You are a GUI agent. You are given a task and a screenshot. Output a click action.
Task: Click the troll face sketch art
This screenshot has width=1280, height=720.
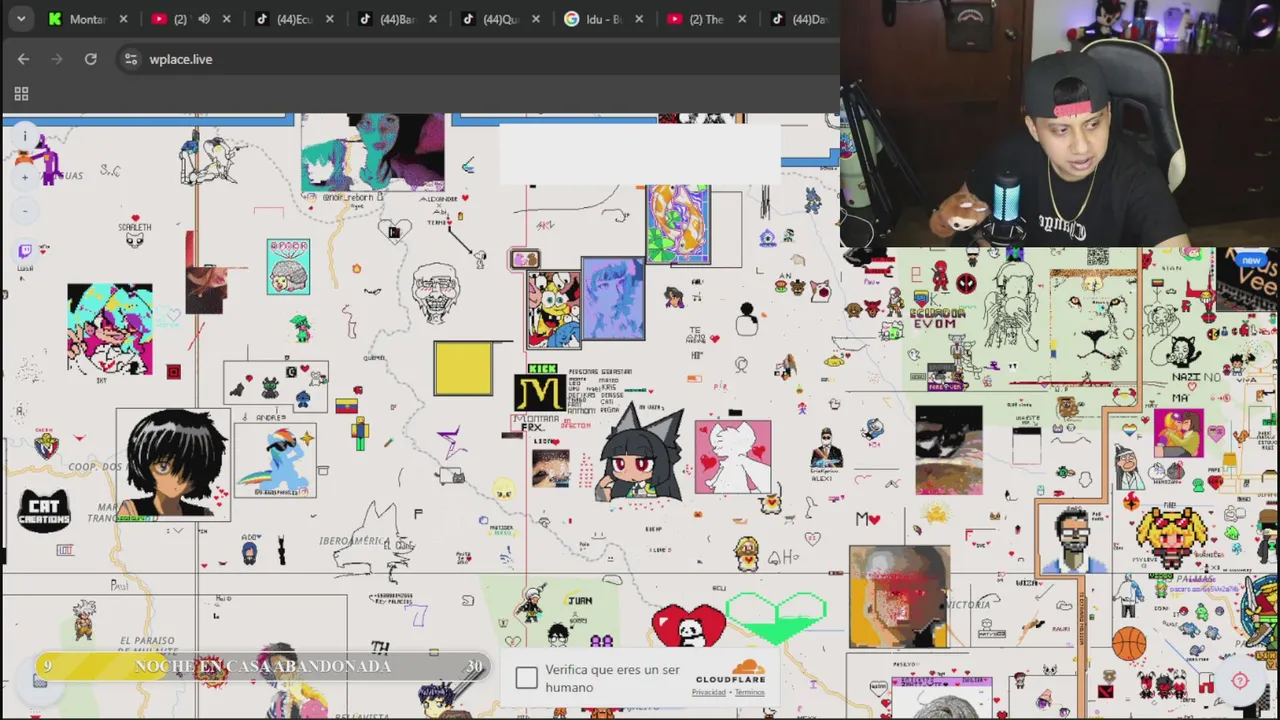point(436,293)
